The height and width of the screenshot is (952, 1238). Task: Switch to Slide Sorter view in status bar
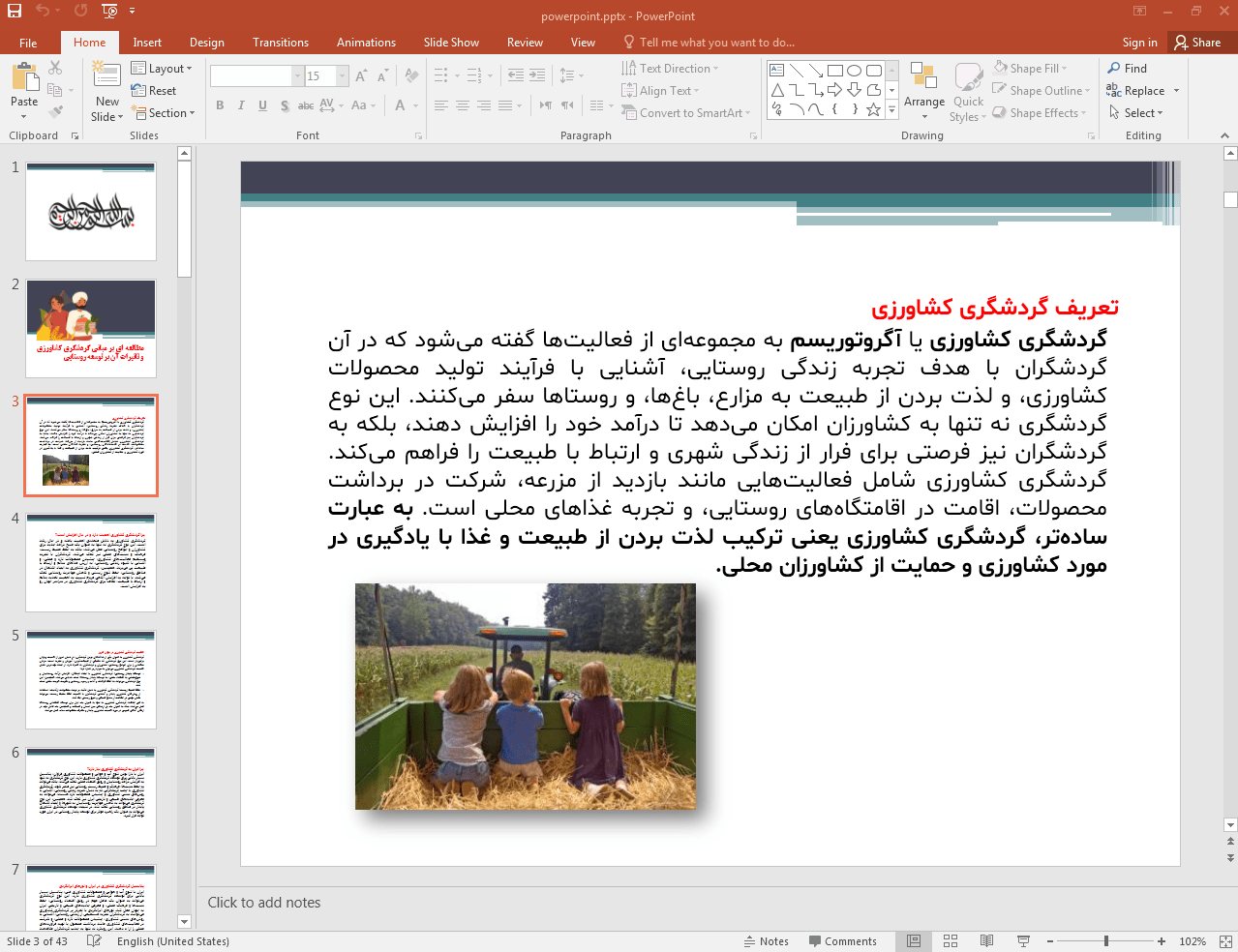tap(951, 941)
